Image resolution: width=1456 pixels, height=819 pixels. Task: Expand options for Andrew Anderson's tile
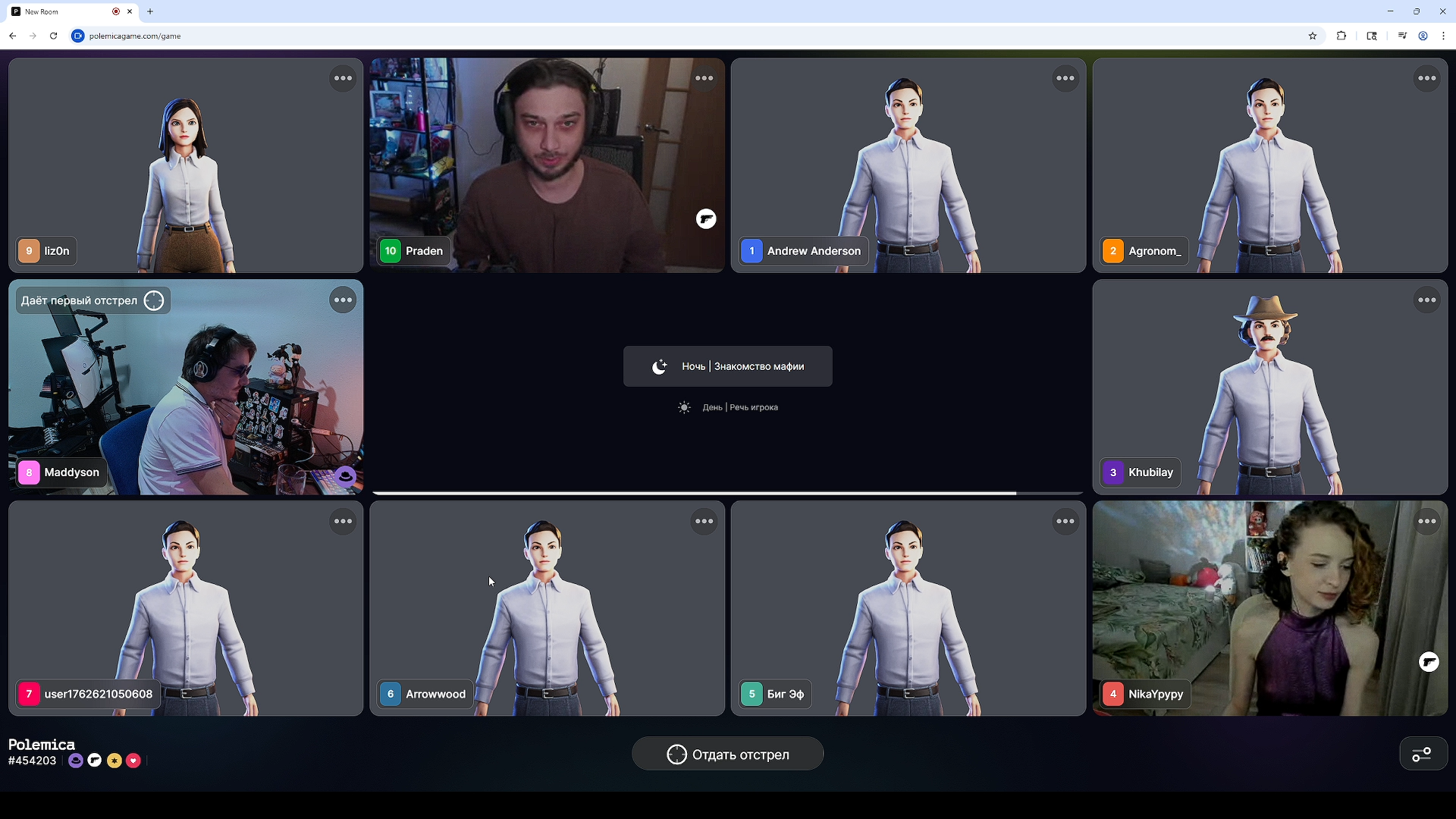[x=1065, y=78]
